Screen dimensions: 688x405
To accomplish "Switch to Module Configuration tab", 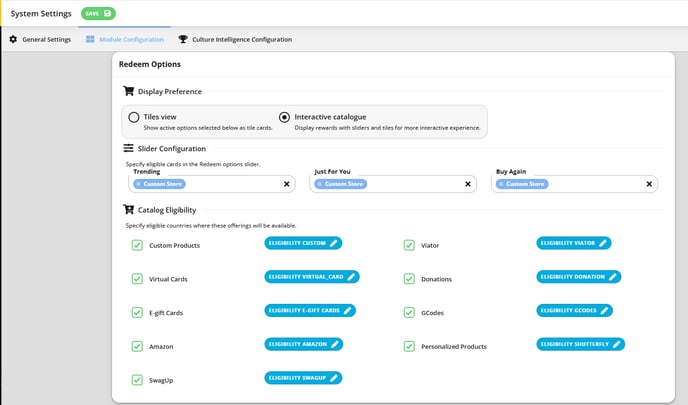I will pos(125,39).
